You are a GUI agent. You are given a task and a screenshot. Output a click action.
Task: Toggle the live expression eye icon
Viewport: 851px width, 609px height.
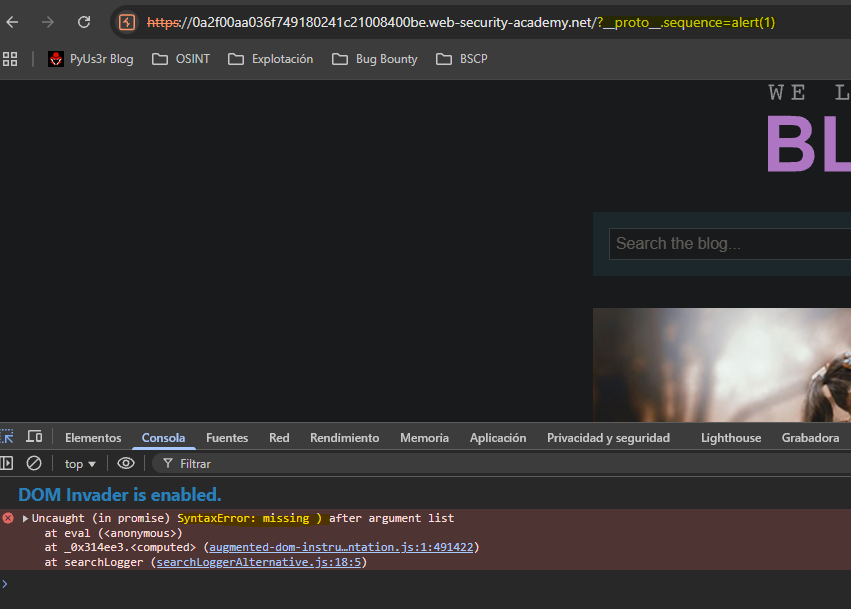(125, 463)
